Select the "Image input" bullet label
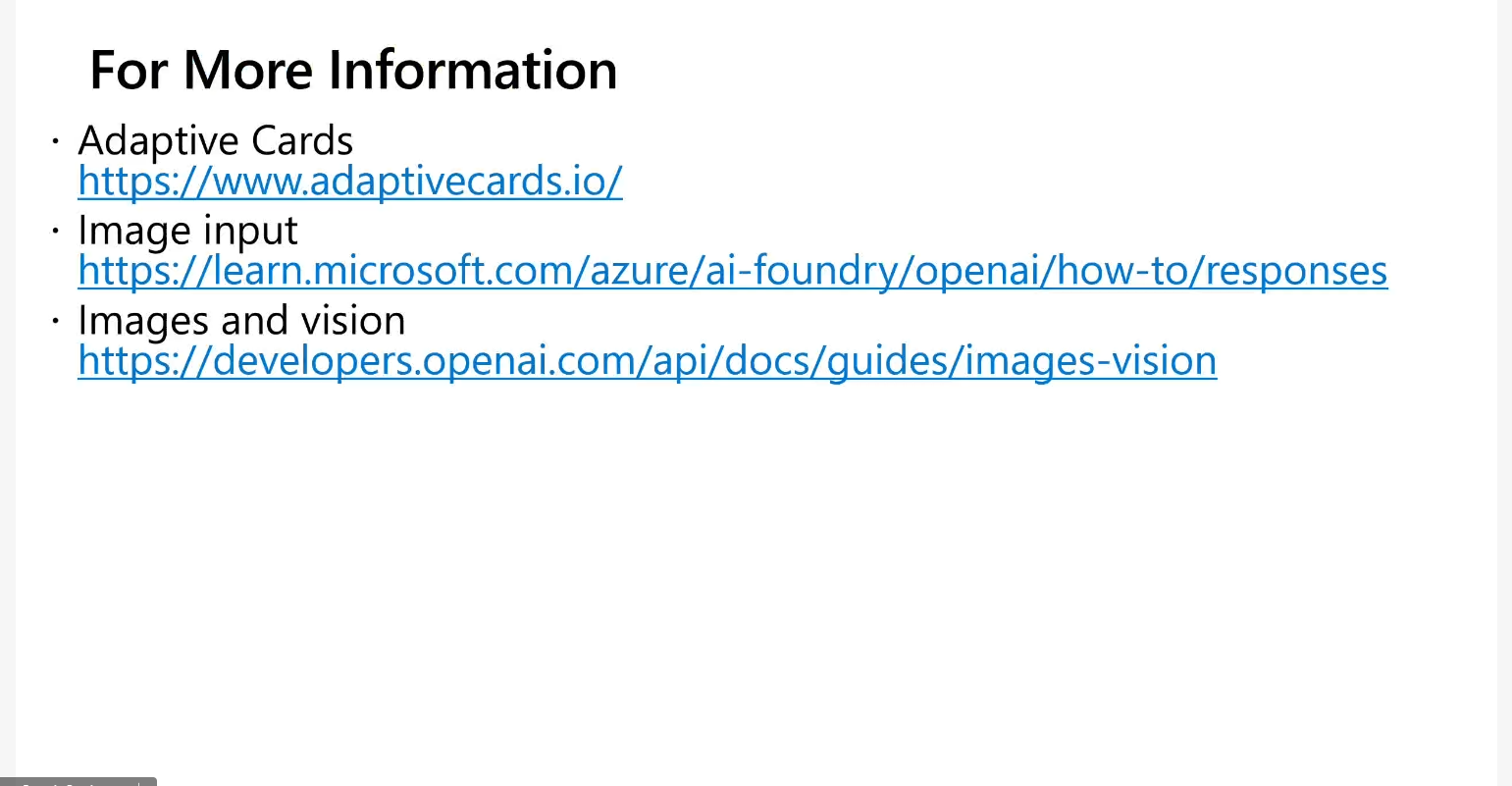Image resolution: width=1512 pixels, height=786 pixels. (187, 232)
